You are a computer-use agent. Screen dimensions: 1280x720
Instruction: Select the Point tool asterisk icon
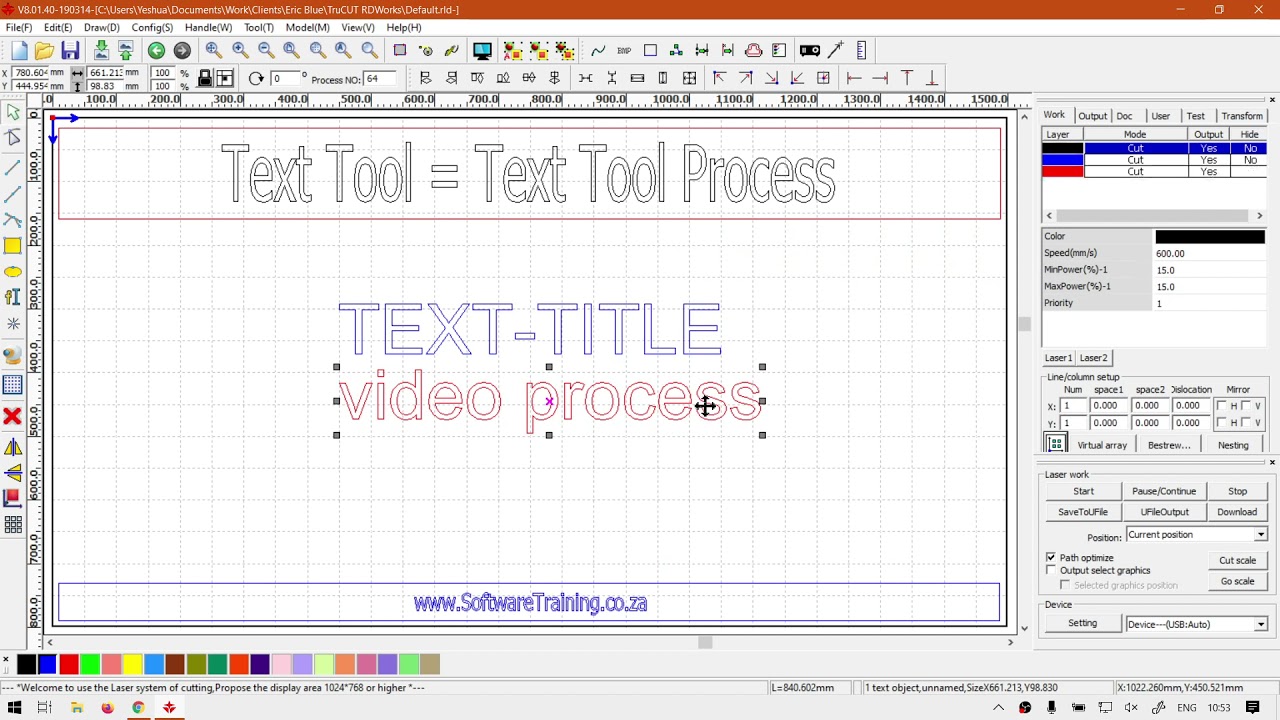tap(13, 324)
